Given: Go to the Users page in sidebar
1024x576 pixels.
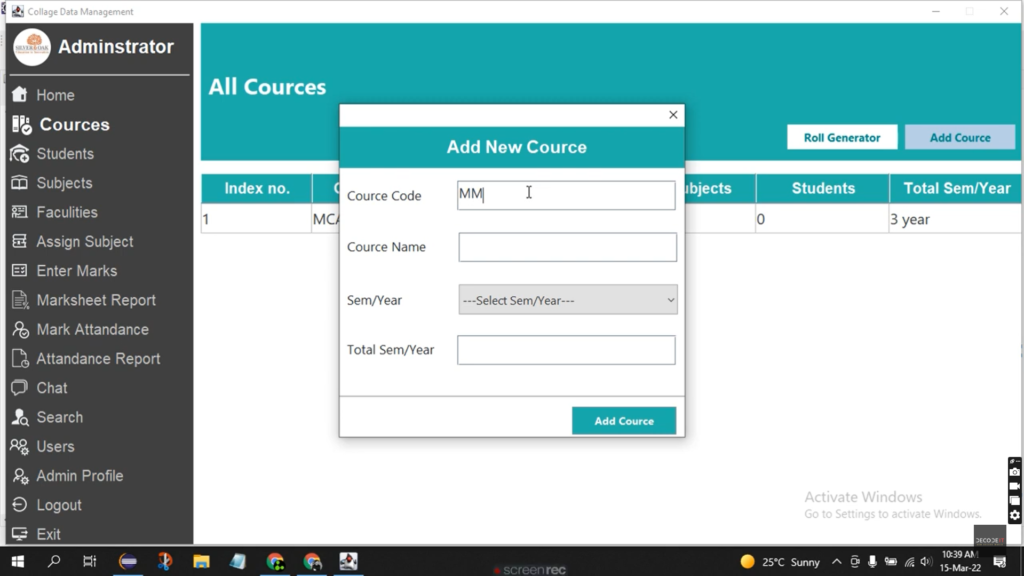Looking at the screenshot, I should click(x=55, y=447).
